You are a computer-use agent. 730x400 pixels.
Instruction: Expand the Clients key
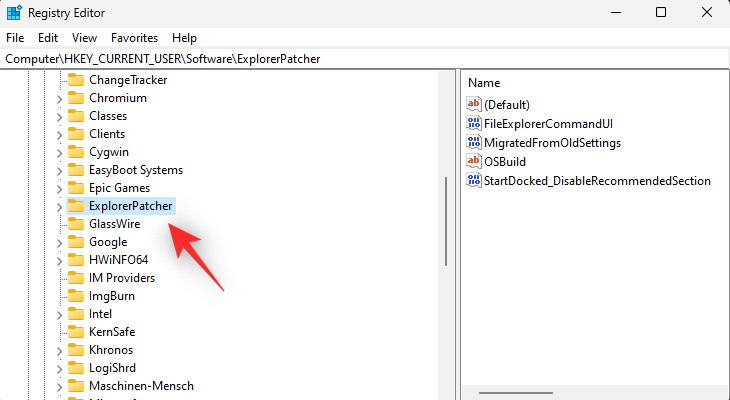(x=59, y=135)
